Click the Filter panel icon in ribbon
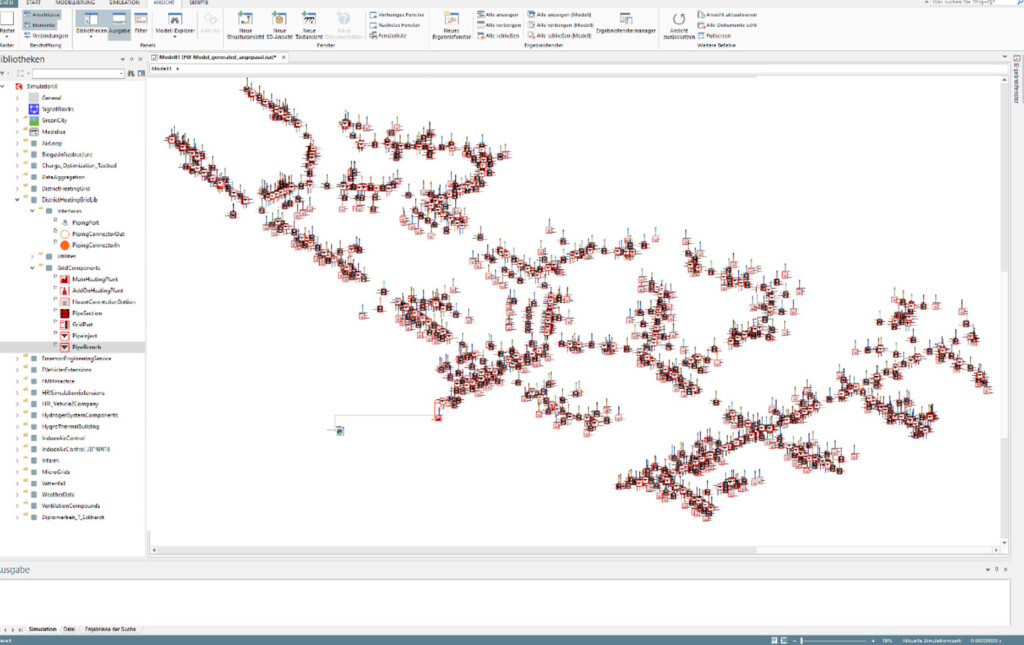1024x645 pixels. click(141, 24)
